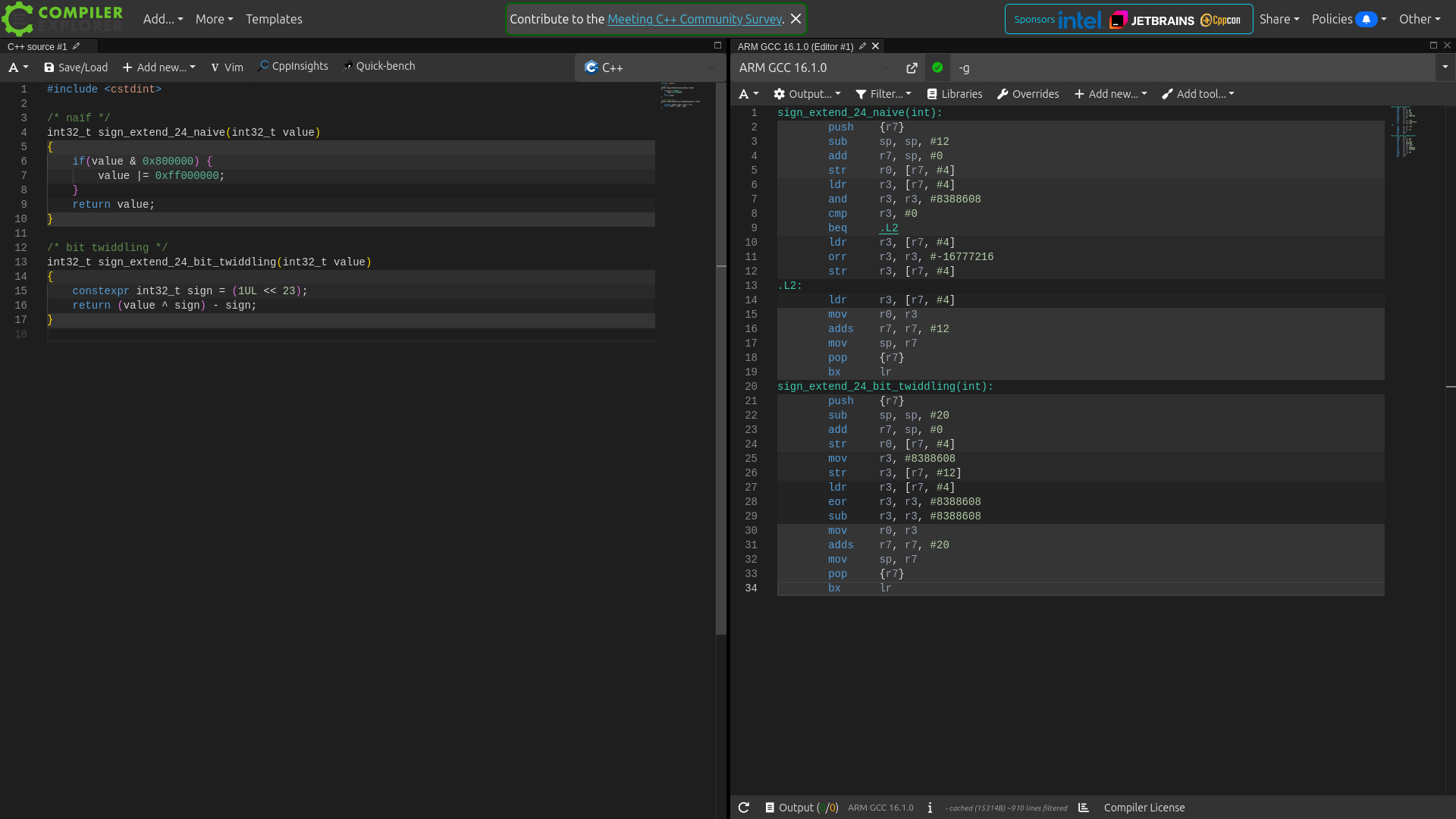Maximize the C++ source editor pane
The width and height of the screenshot is (1456, 819).
pyautogui.click(x=717, y=45)
